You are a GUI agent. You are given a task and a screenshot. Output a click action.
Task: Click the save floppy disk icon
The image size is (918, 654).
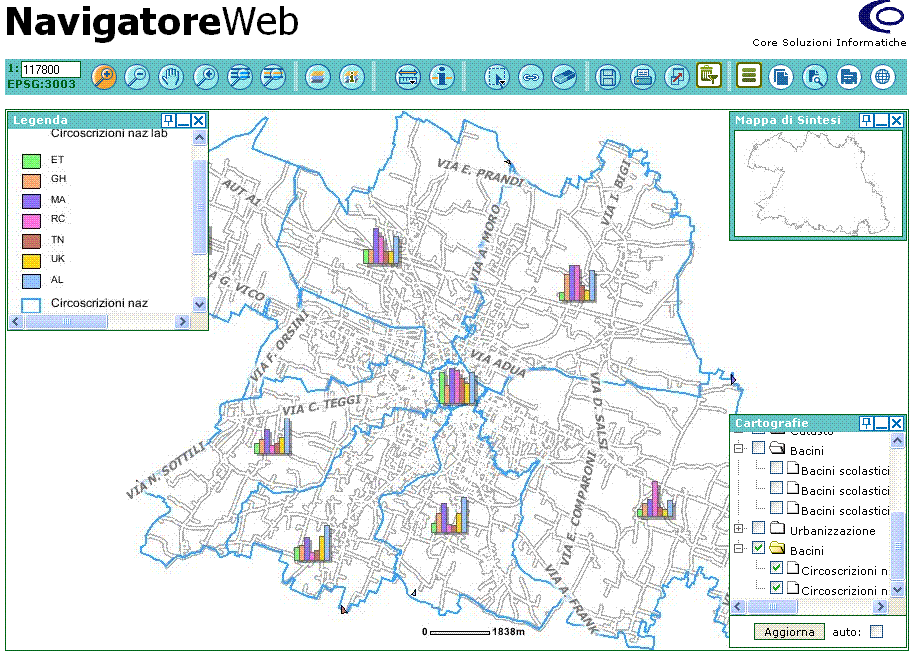click(x=607, y=76)
